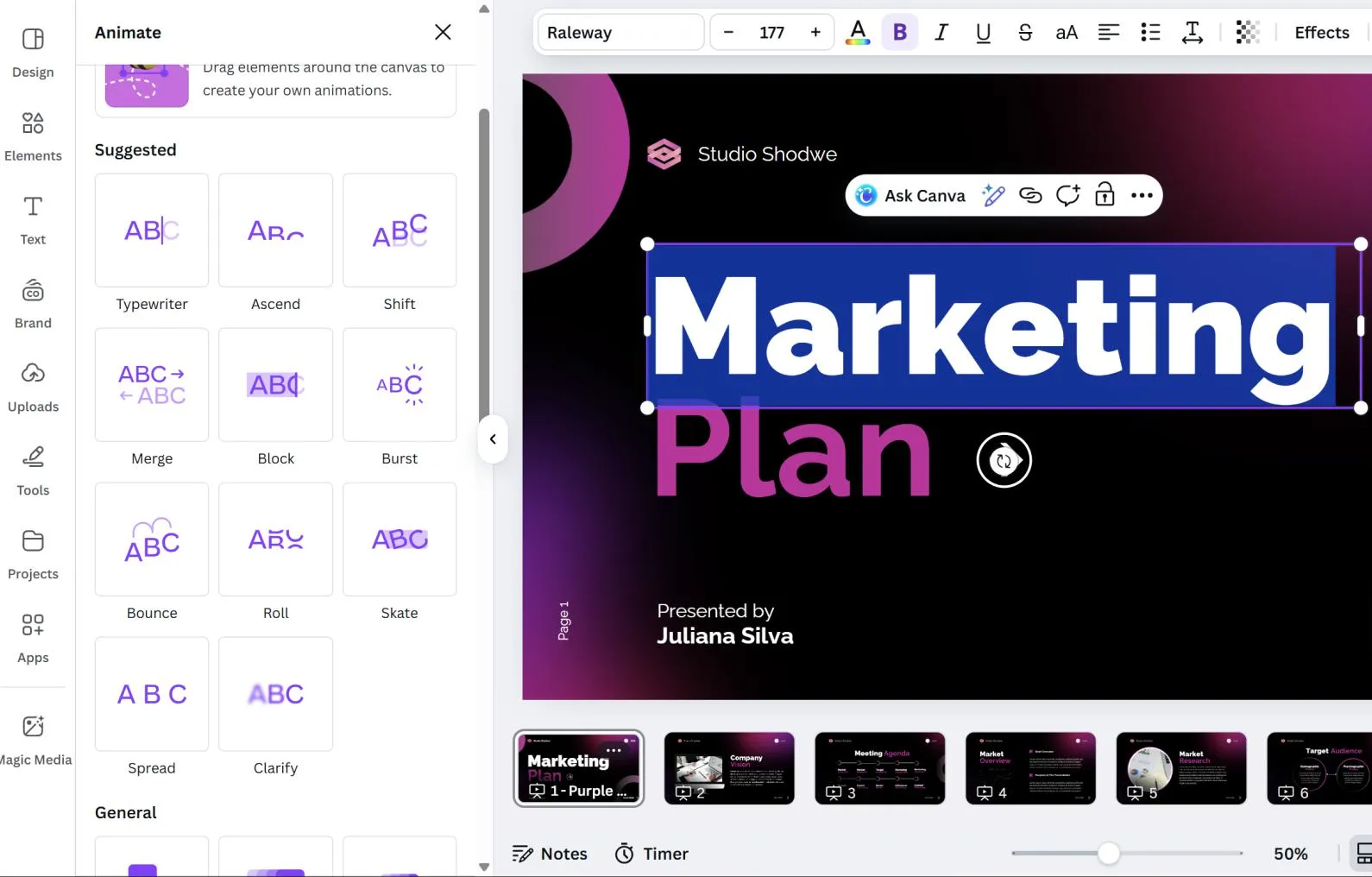The height and width of the screenshot is (877, 1372).
Task: Open the Elements panel in sidebar
Action: (33, 136)
